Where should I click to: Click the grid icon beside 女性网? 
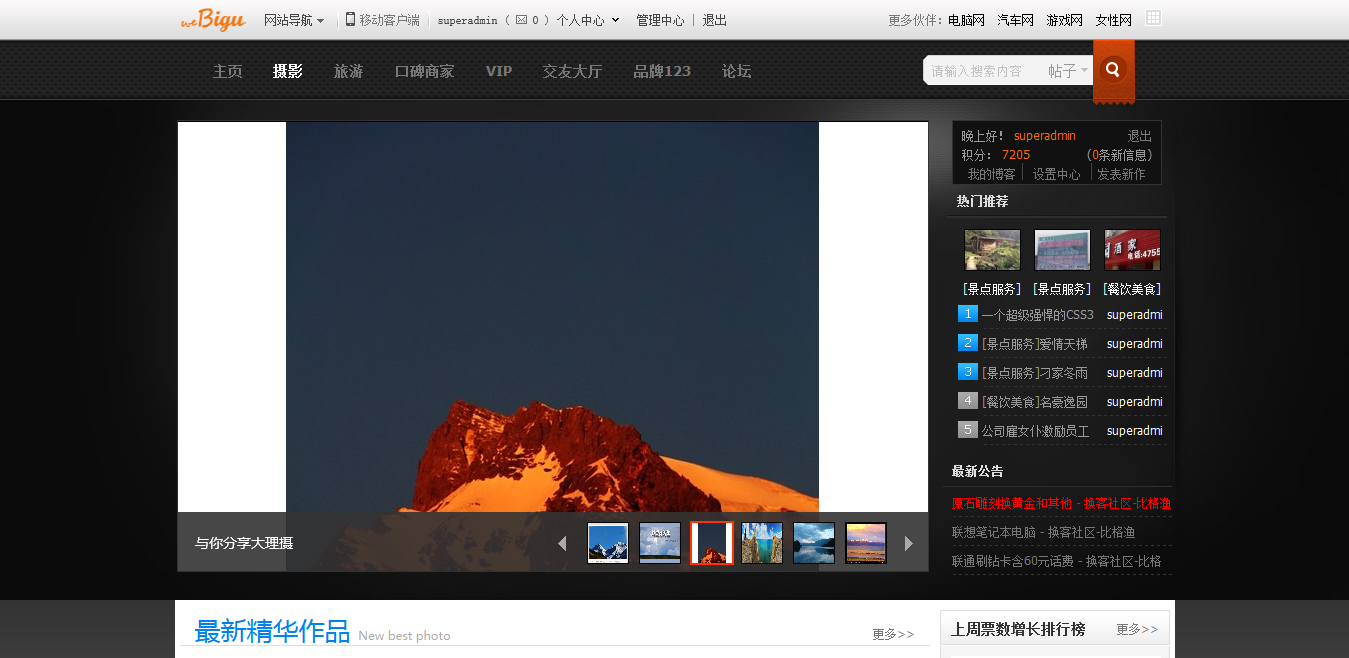pyautogui.click(x=1153, y=18)
